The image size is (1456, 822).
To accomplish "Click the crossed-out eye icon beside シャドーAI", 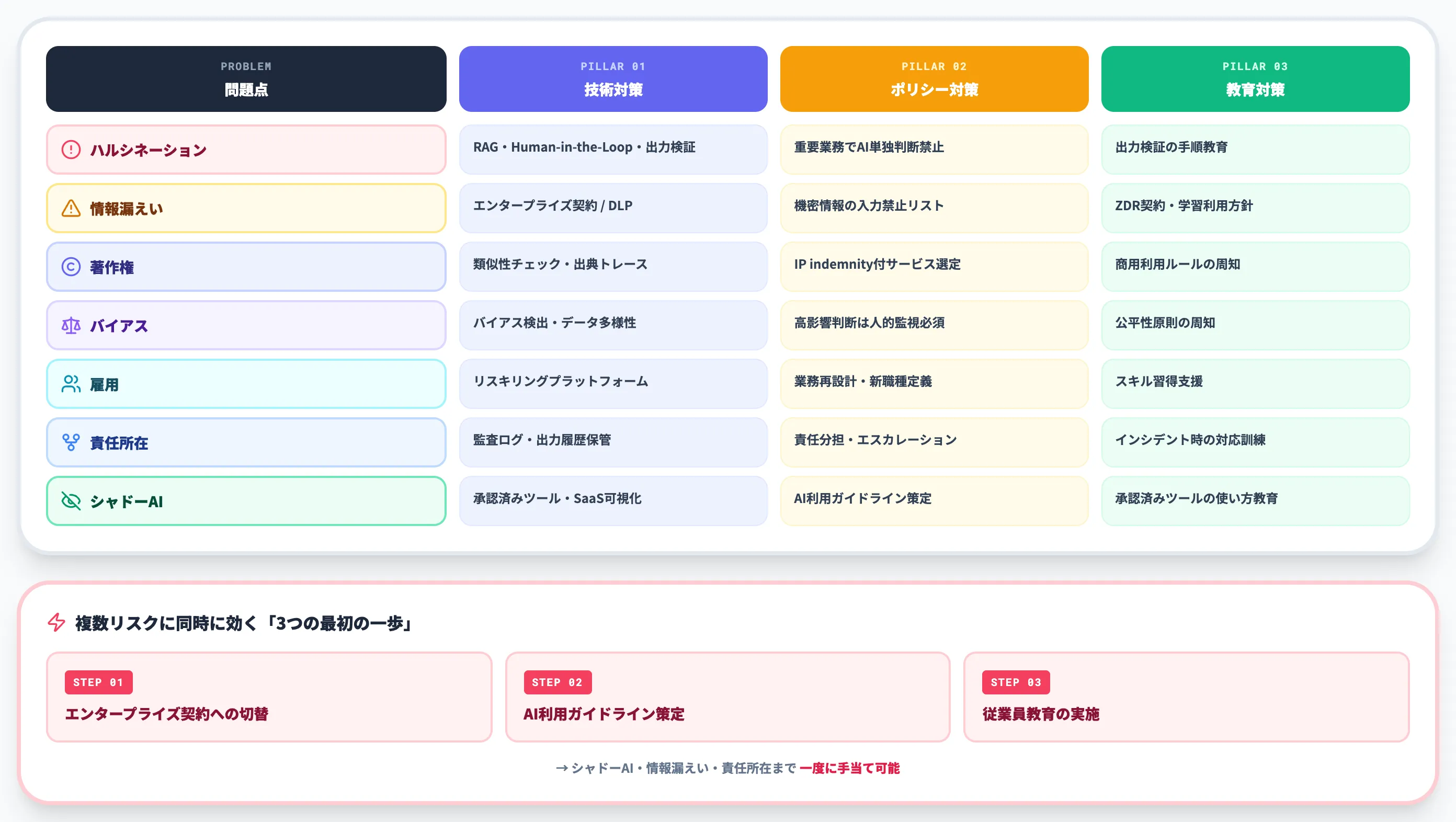I will 71,501.
